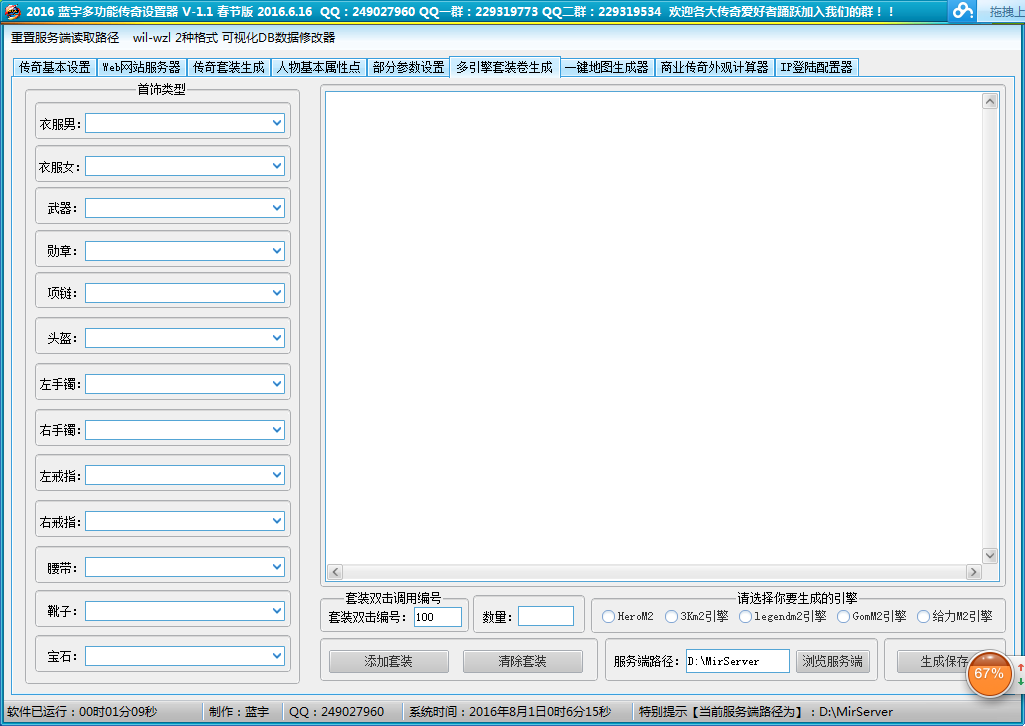The width and height of the screenshot is (1025, 726).
Task: Click the scroll up arrow of text area
Action: (x=990, y=101)
